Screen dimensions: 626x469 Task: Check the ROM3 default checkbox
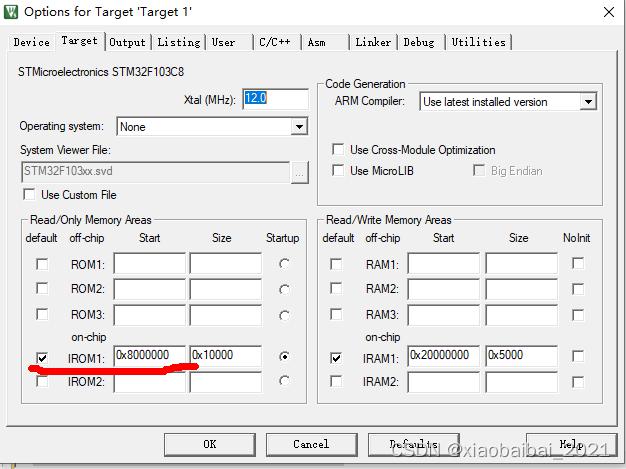(x=42, y=314)
